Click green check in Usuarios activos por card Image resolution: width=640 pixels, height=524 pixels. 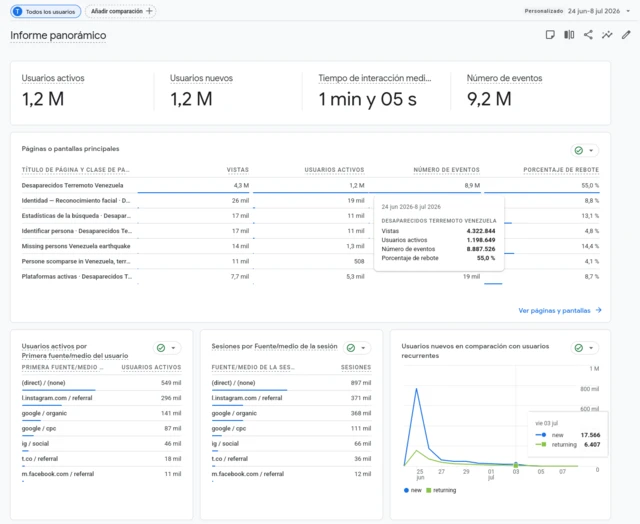[161, 348]
